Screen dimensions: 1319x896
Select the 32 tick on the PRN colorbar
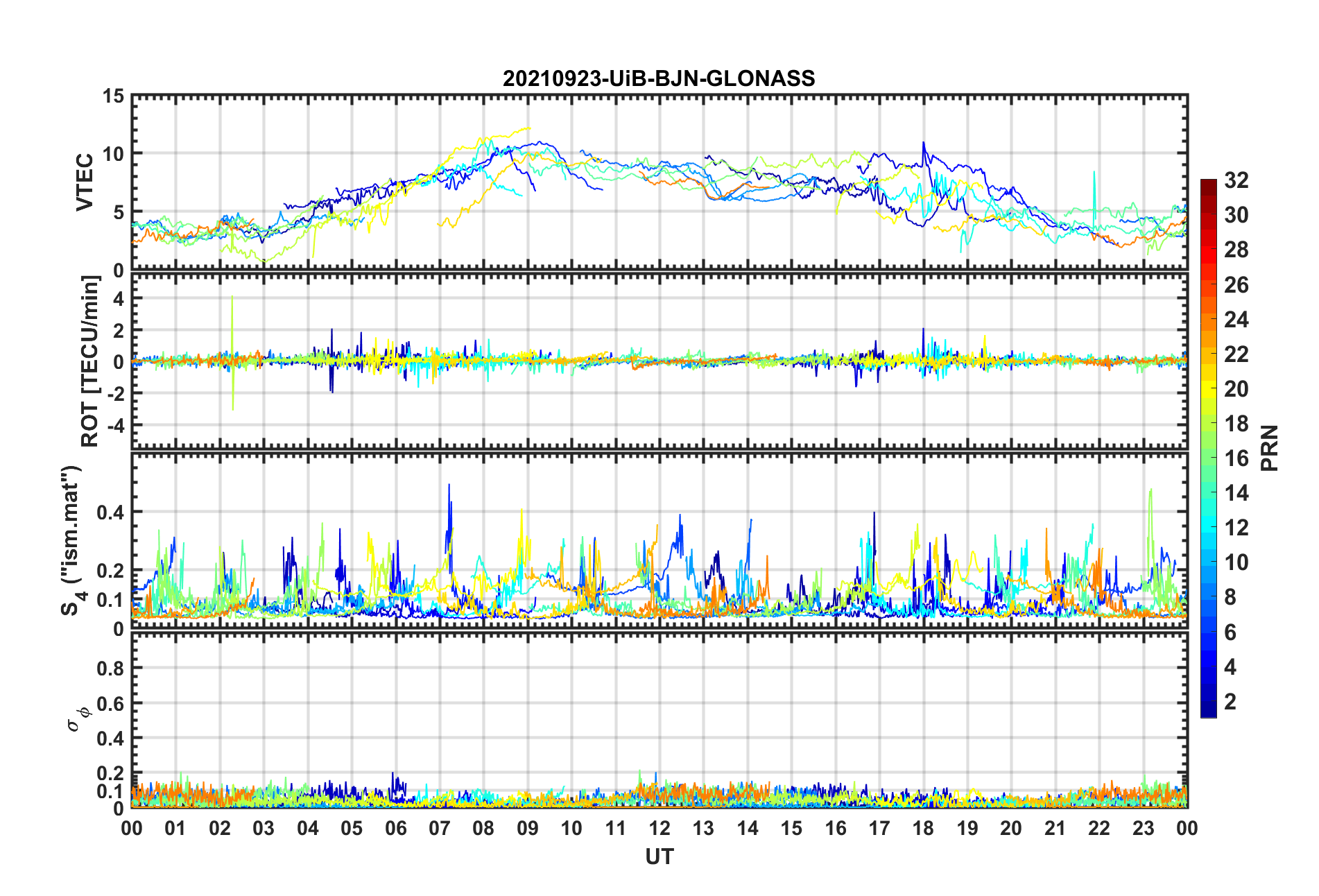click(x=1236, y=180)
